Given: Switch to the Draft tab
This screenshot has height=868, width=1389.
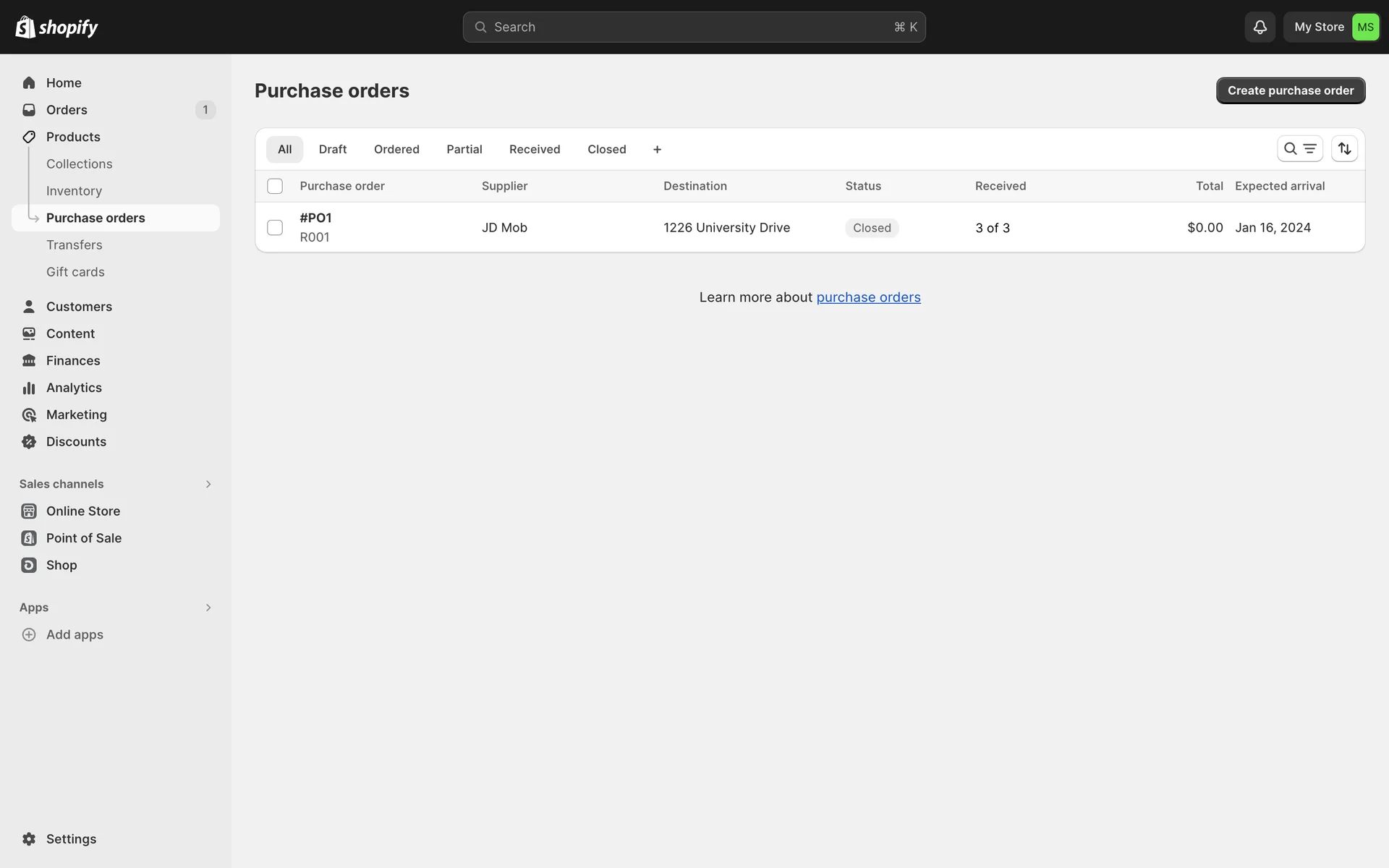Looking at the screenshot, I should point(333,149).
